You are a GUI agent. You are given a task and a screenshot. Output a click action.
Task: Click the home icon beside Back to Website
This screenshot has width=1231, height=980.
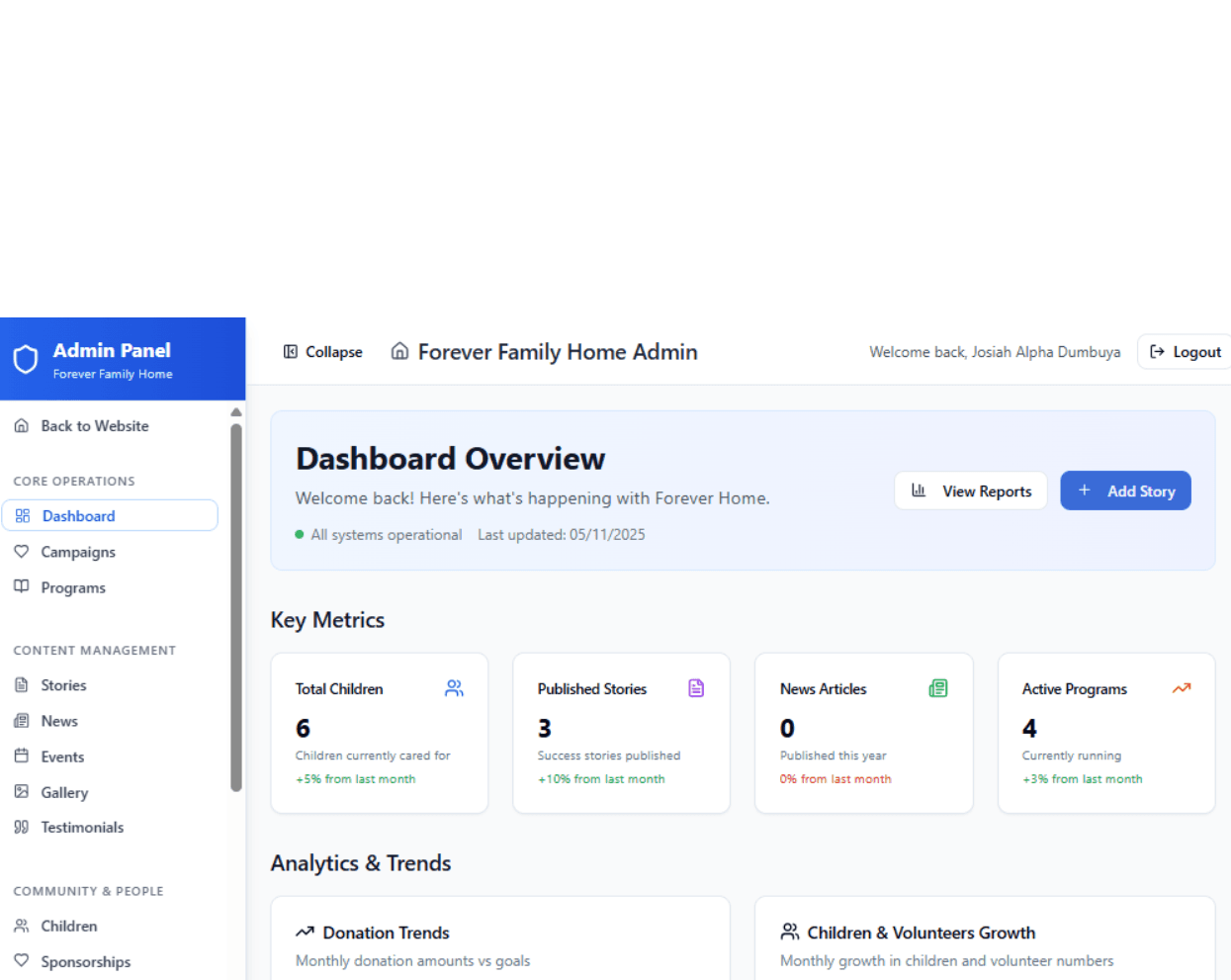click(22, 425)
